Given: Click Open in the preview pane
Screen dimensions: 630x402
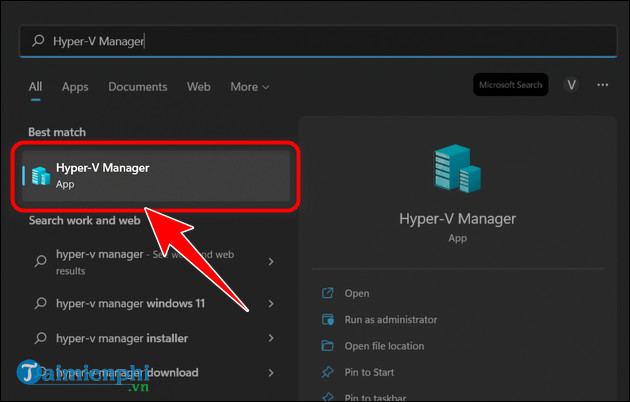Looking at the screenshot, I should pos(357,294).
